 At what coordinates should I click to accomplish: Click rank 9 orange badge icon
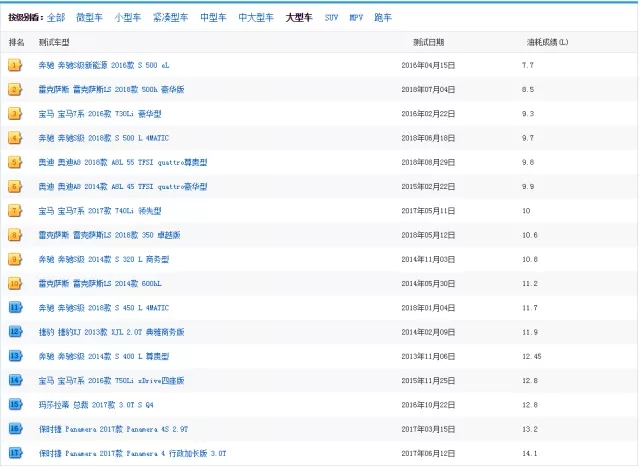pyautogui.click(x=15, y=259)
